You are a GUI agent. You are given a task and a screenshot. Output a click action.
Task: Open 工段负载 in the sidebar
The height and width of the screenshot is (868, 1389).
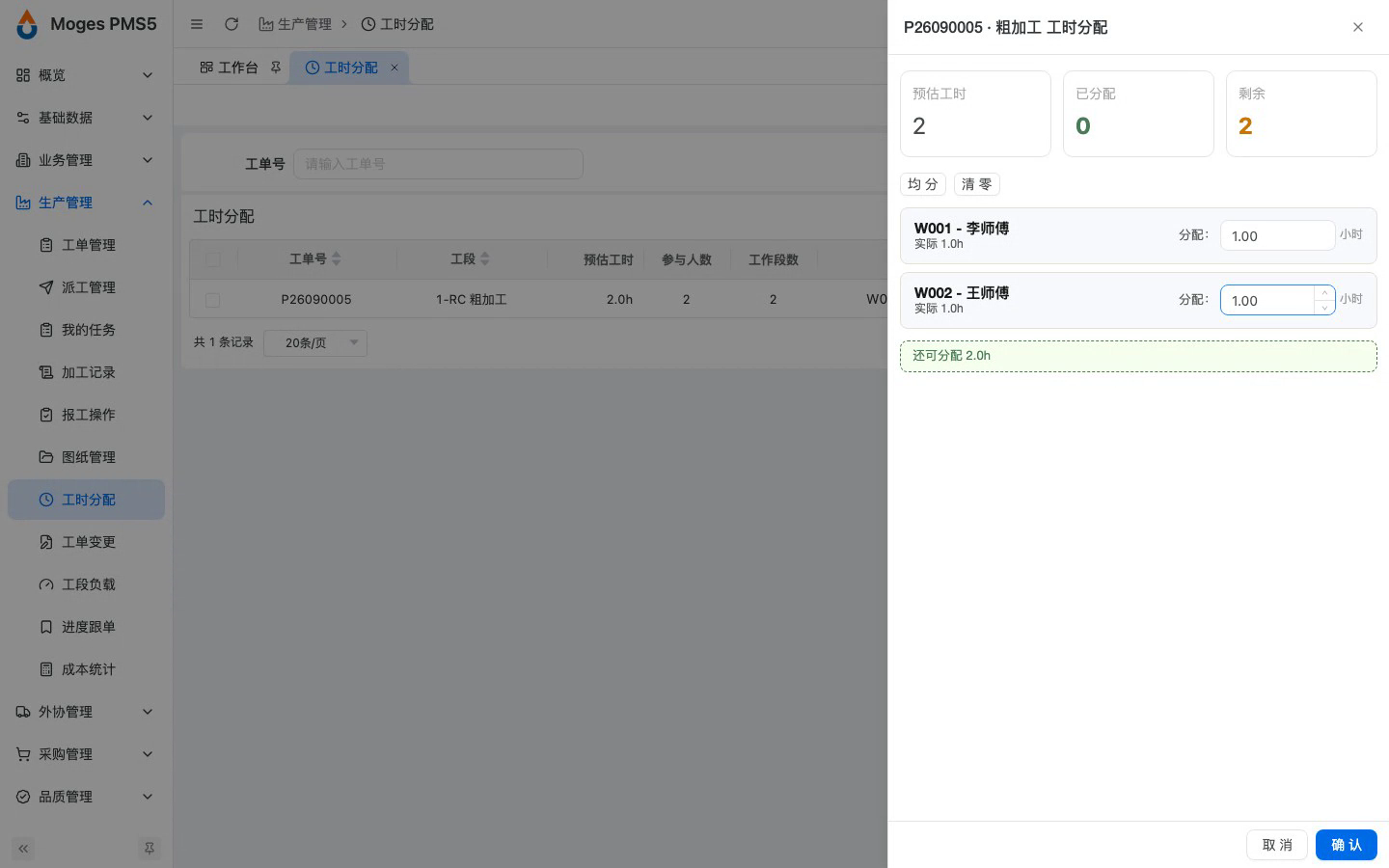(87, 584)
